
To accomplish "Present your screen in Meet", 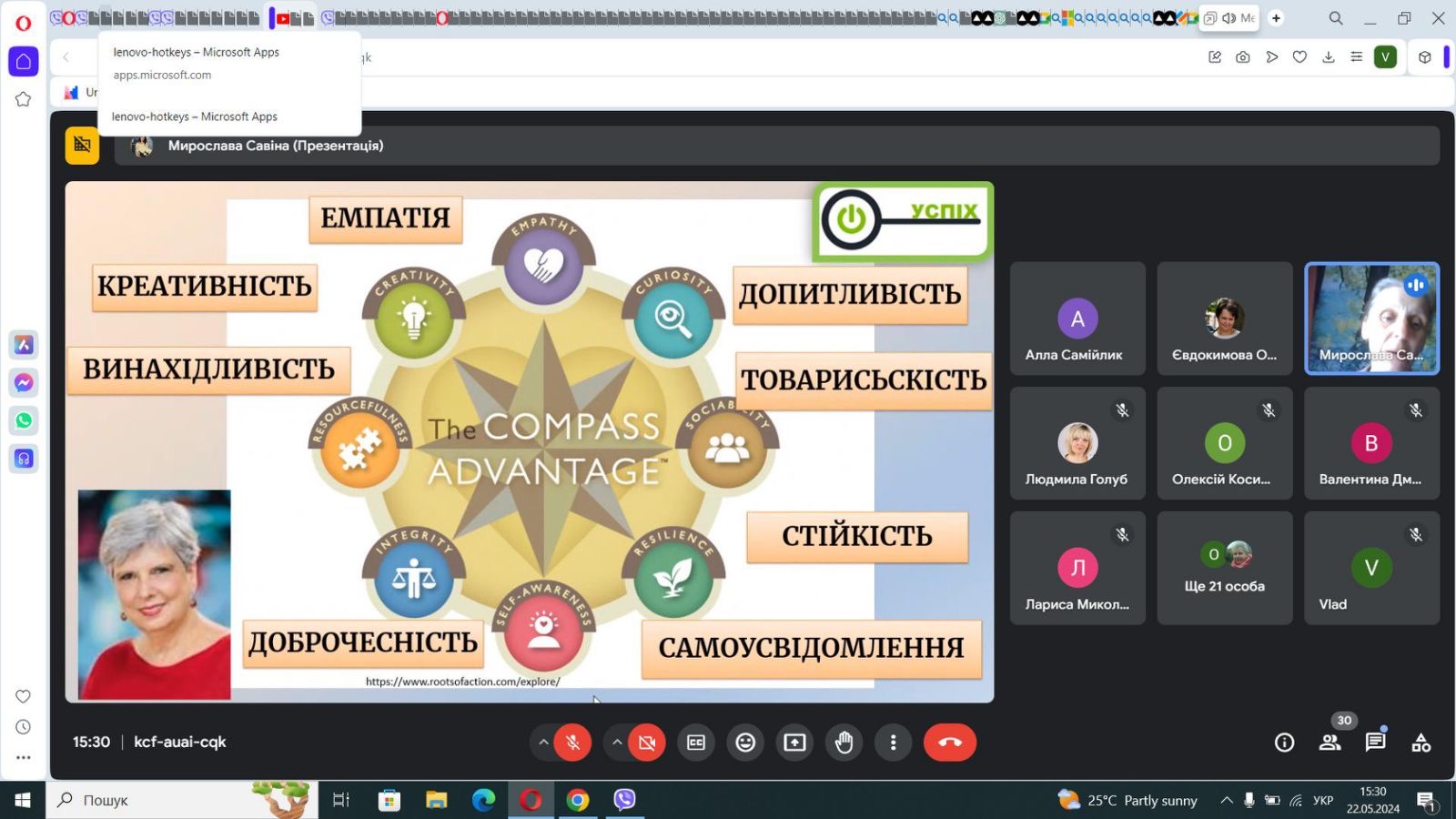I will (x=794, y=743).
